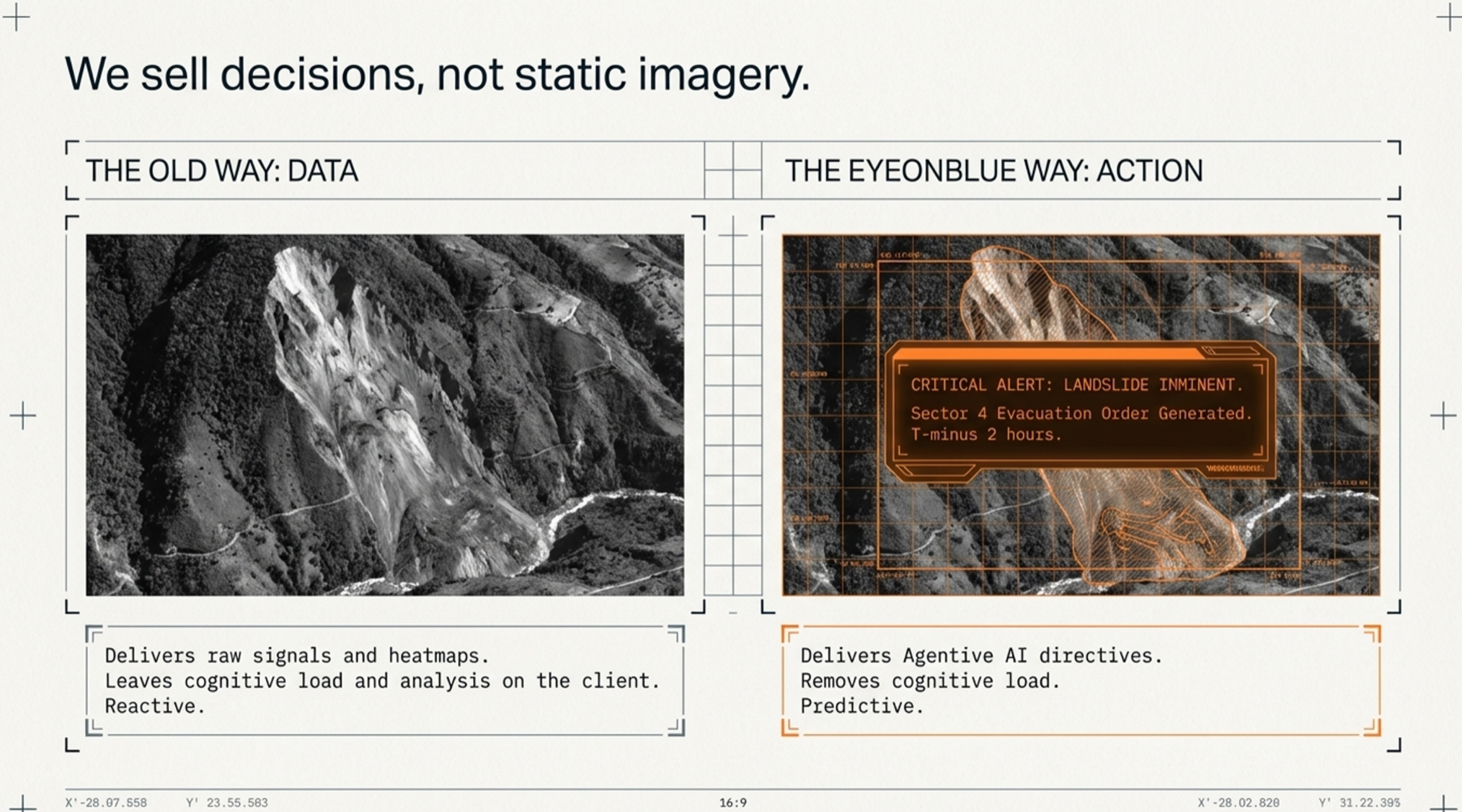Click 'THE OLD WAY: DATA' header
The image size is (1462, 812).
pos(222,171)
